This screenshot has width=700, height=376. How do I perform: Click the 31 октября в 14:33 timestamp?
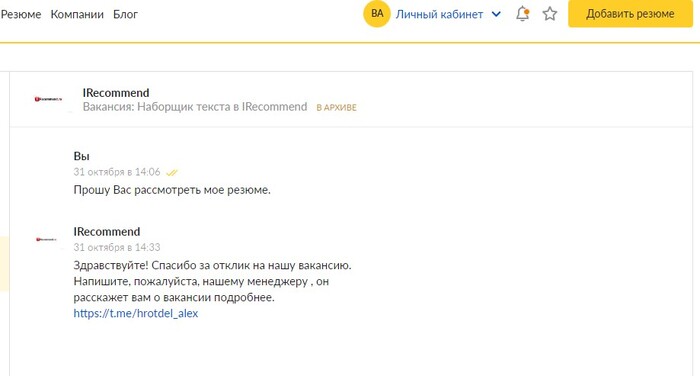(117, 247)
